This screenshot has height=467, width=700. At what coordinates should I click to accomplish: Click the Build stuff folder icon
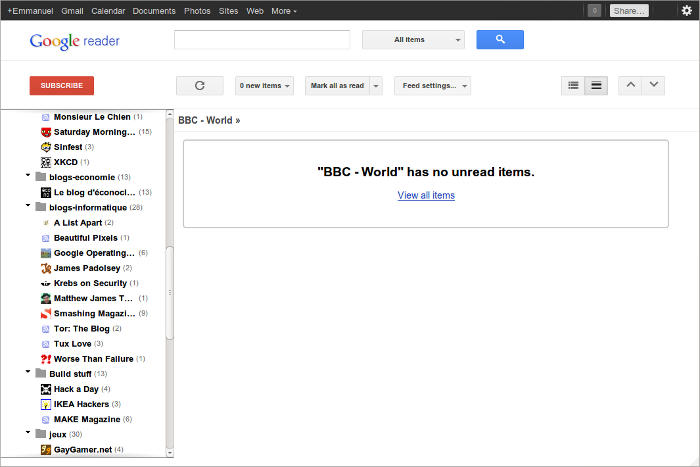coord(41,373)
